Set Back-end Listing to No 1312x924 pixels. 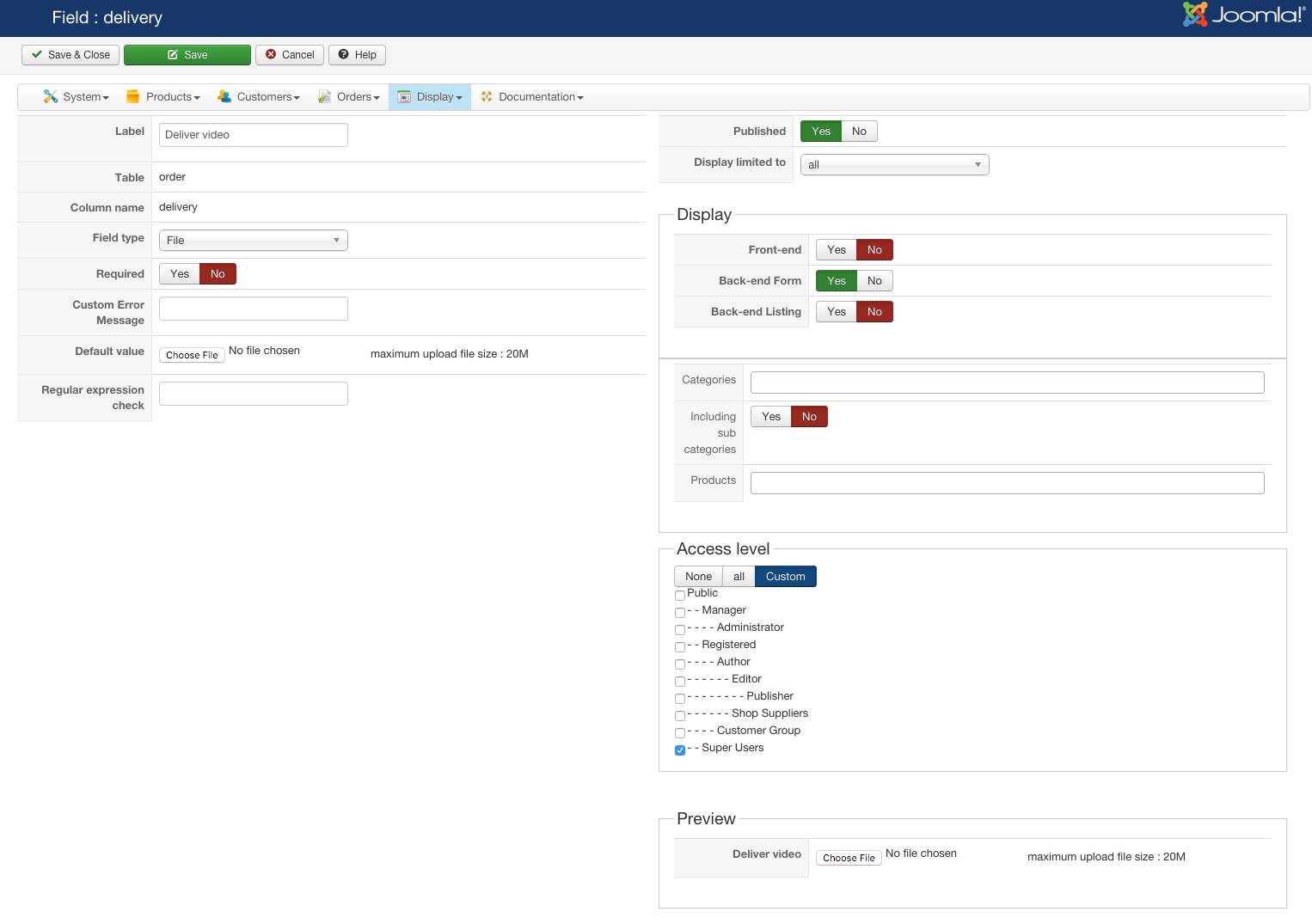click(874, 312)
